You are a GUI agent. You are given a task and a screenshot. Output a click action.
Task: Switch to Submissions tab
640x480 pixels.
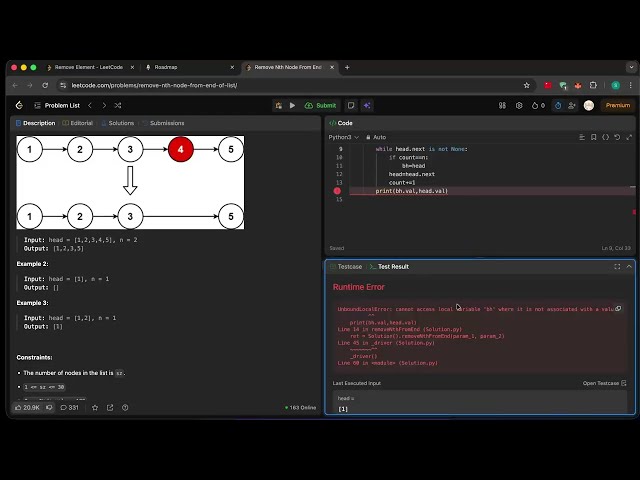tap(163, 123)
